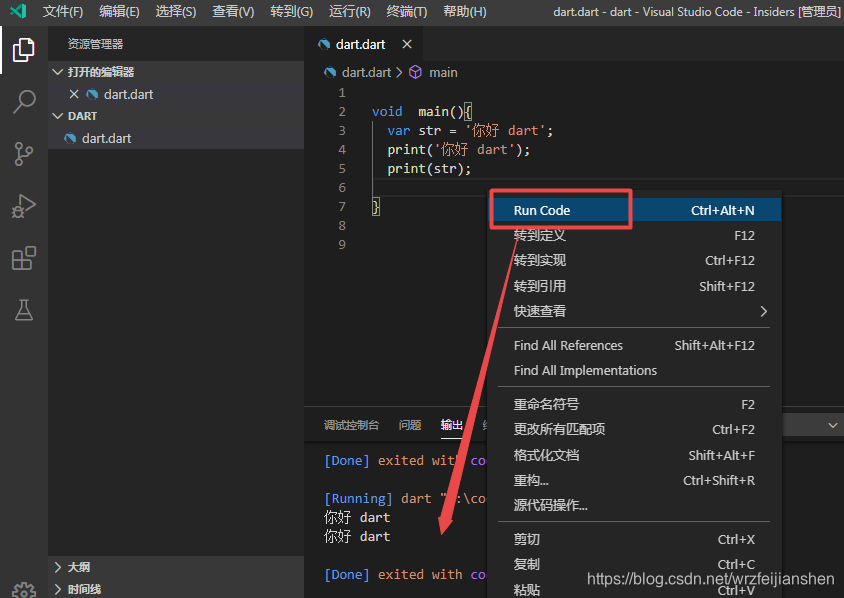Open the 编辑(E) menu
Screen dimensions: 844x598
point(119,11)
